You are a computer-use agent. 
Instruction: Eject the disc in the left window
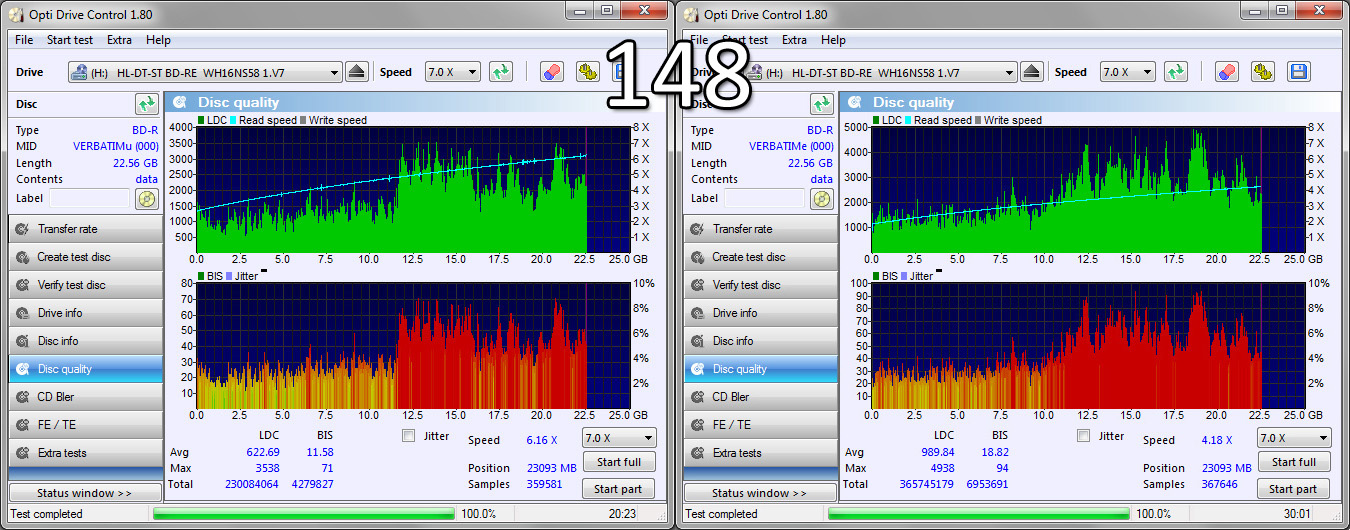pos(357,72)
